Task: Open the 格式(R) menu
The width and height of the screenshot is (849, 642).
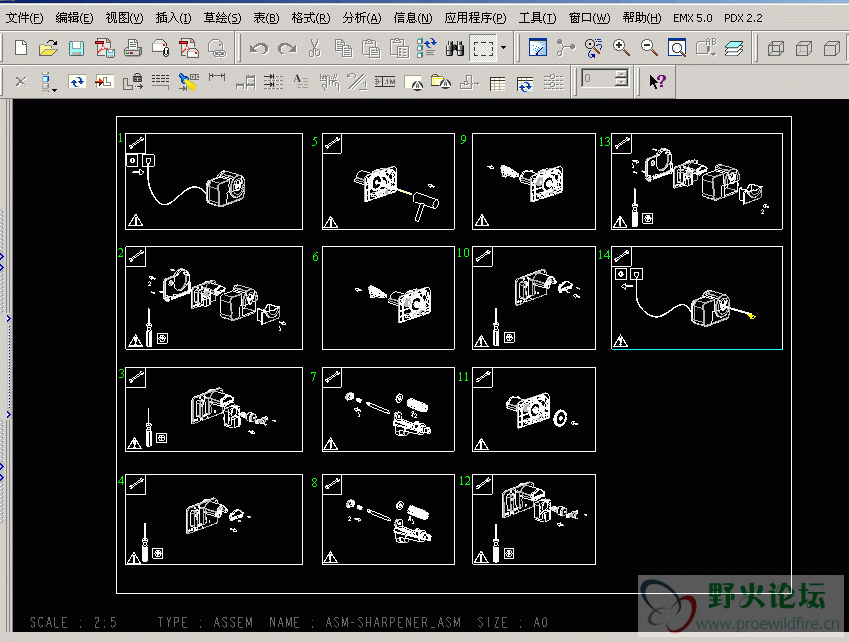Action: point(310,18)
